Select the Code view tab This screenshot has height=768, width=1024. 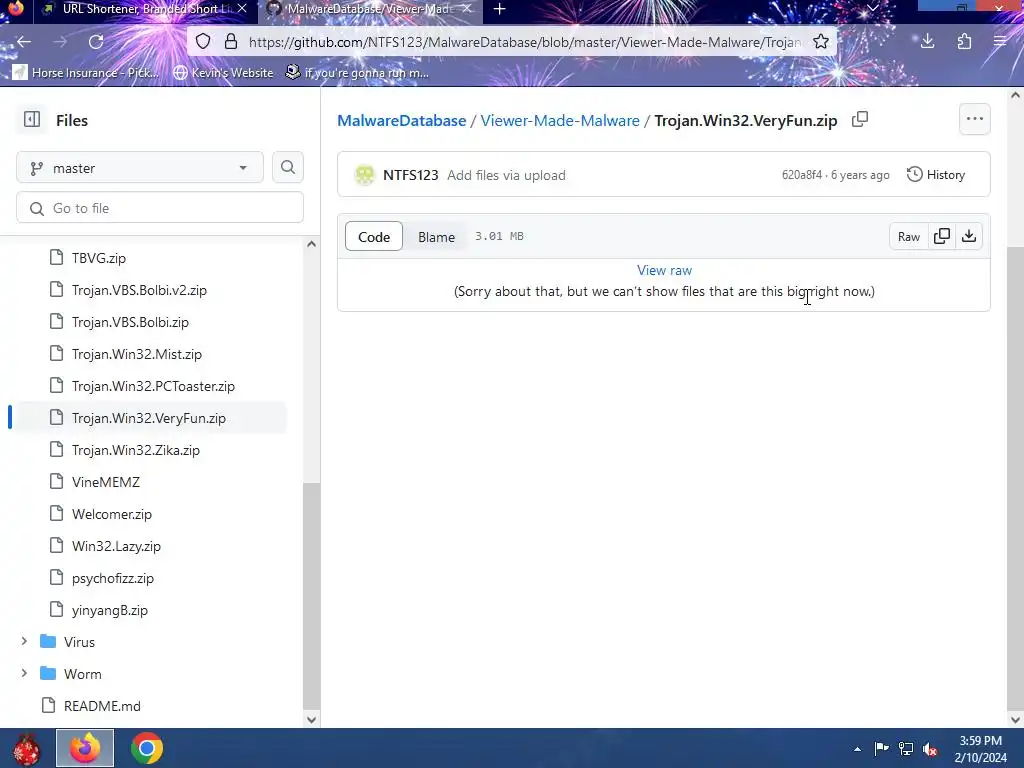pos(374,236)
